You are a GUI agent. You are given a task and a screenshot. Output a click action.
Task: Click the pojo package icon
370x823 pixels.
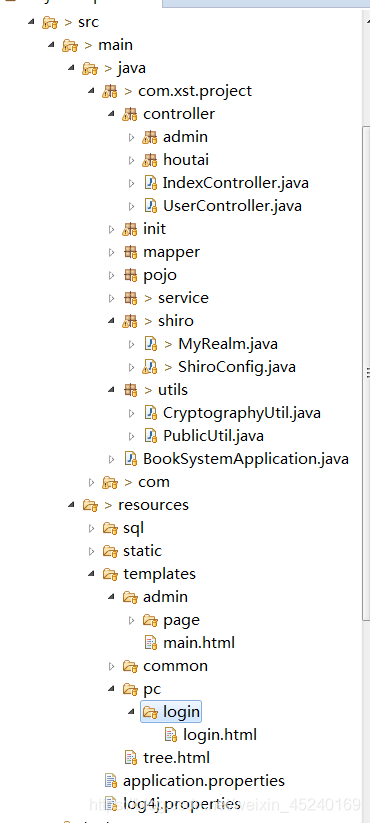coord(130,275)
